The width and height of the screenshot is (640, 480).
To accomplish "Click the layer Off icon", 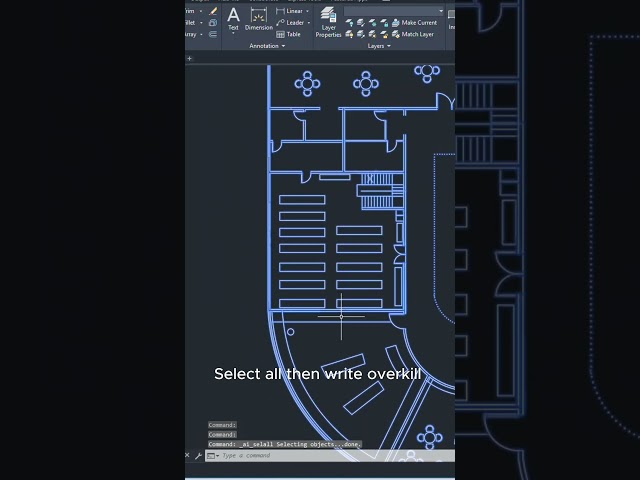I will coord(349,23).
